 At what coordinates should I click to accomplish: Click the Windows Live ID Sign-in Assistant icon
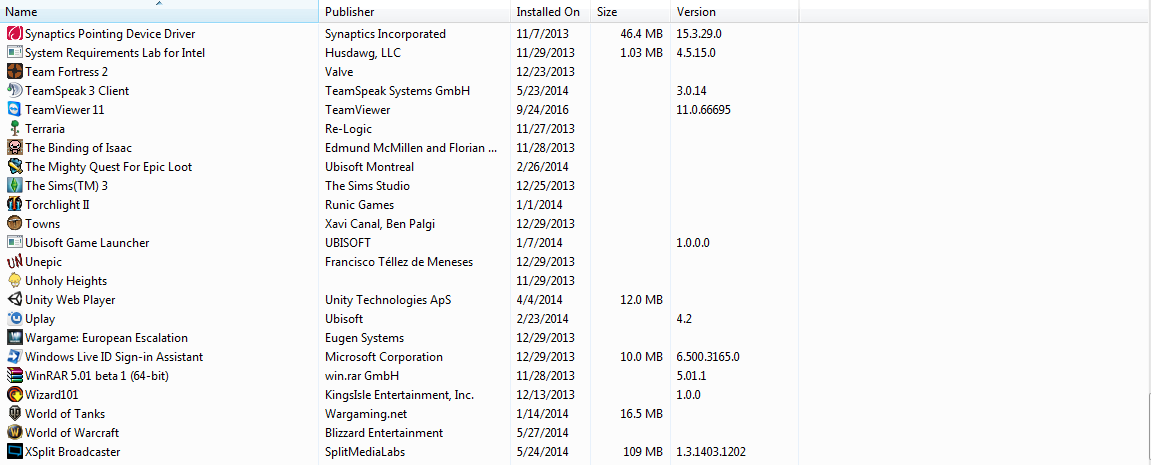[14, 357]
